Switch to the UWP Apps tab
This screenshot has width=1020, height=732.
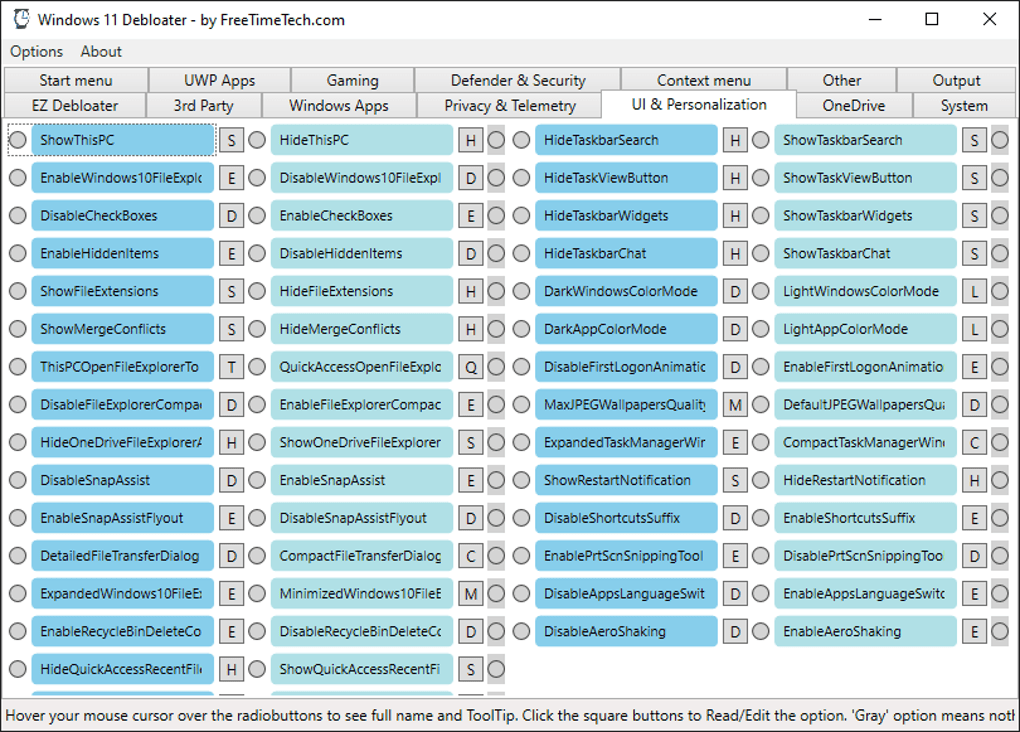point(219,80)
